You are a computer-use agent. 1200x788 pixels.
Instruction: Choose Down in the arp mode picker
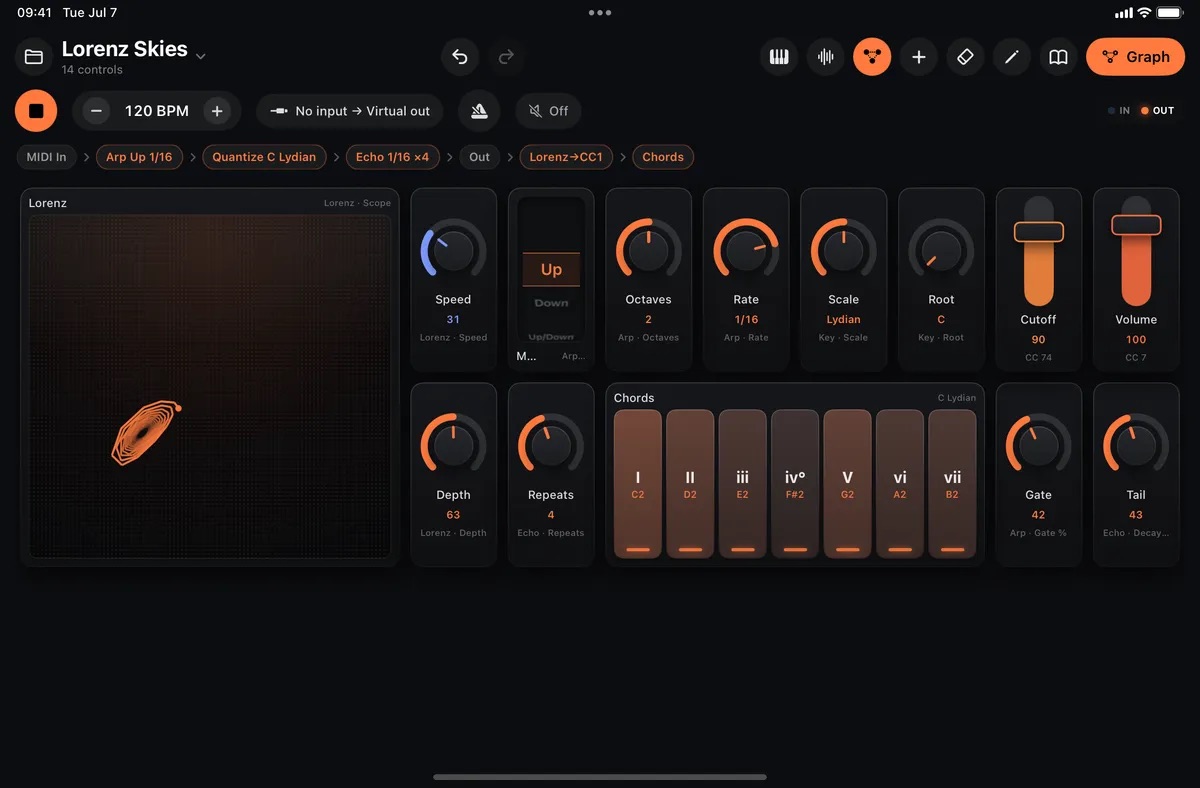click(x=551, y=303)
